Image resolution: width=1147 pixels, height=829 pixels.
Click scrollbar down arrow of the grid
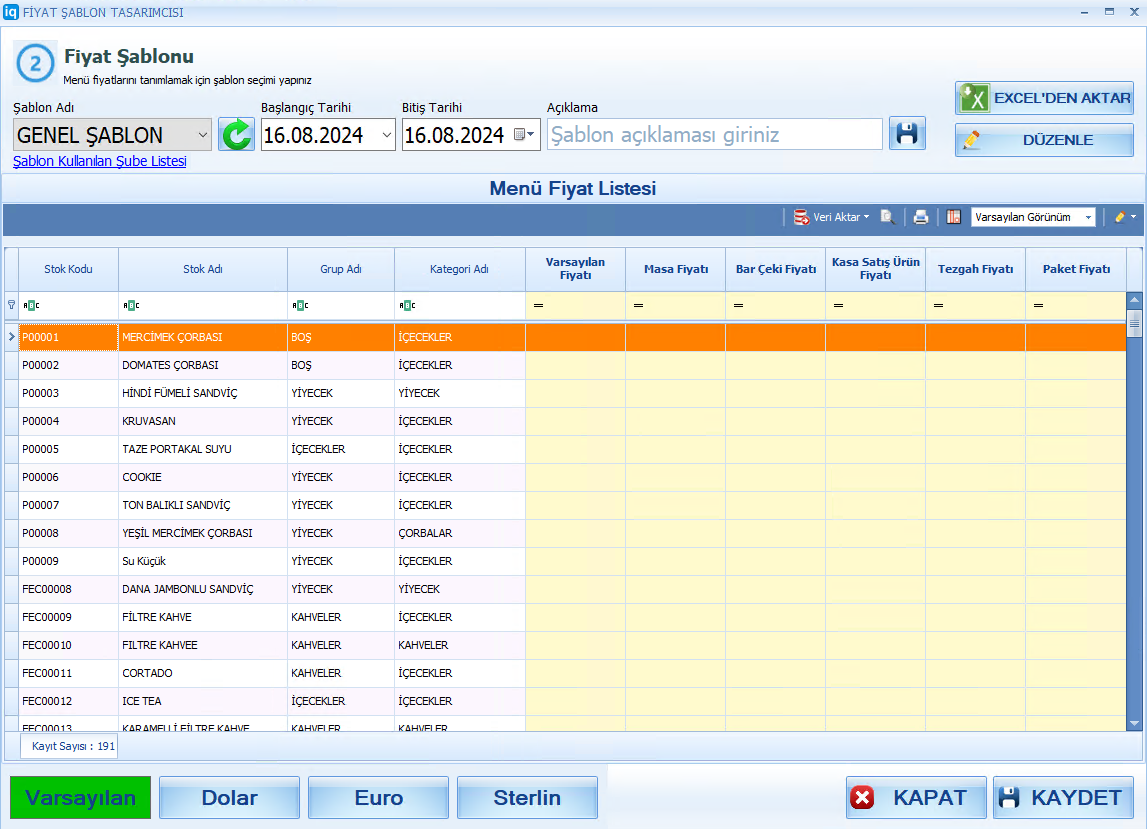[1135, 724]
